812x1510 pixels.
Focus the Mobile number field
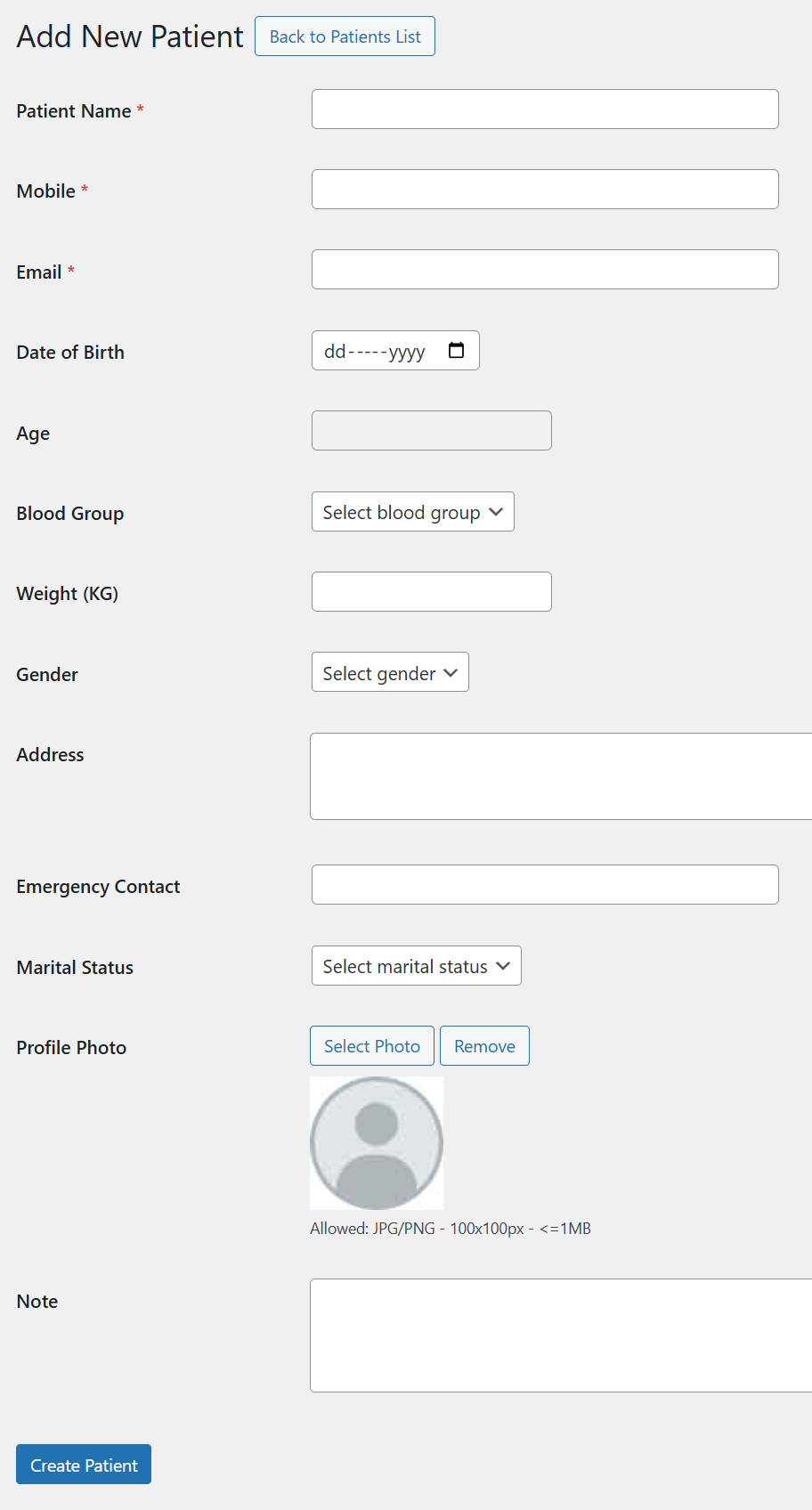544,189
